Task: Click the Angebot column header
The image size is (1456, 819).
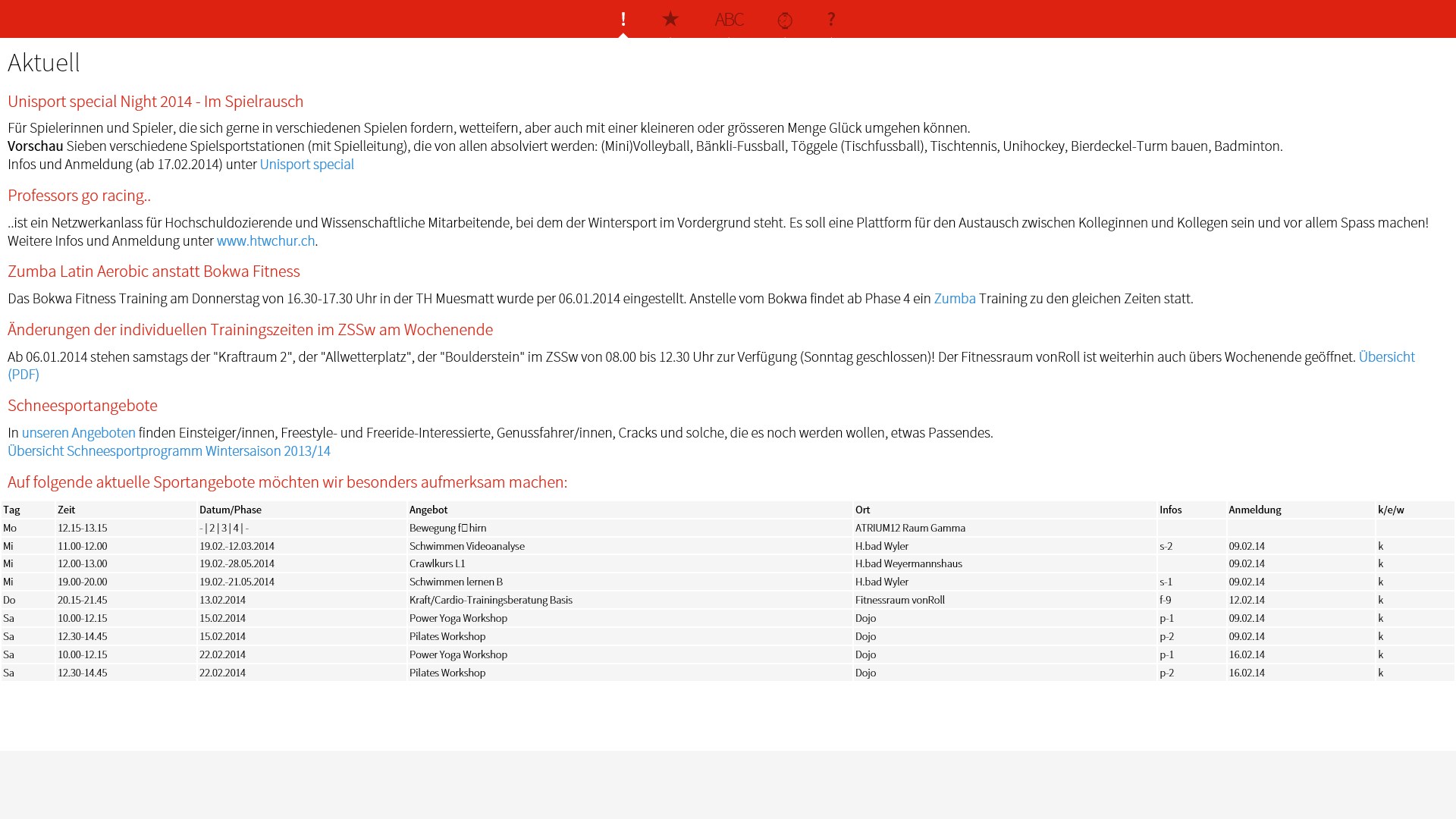Action: (428, 510)
